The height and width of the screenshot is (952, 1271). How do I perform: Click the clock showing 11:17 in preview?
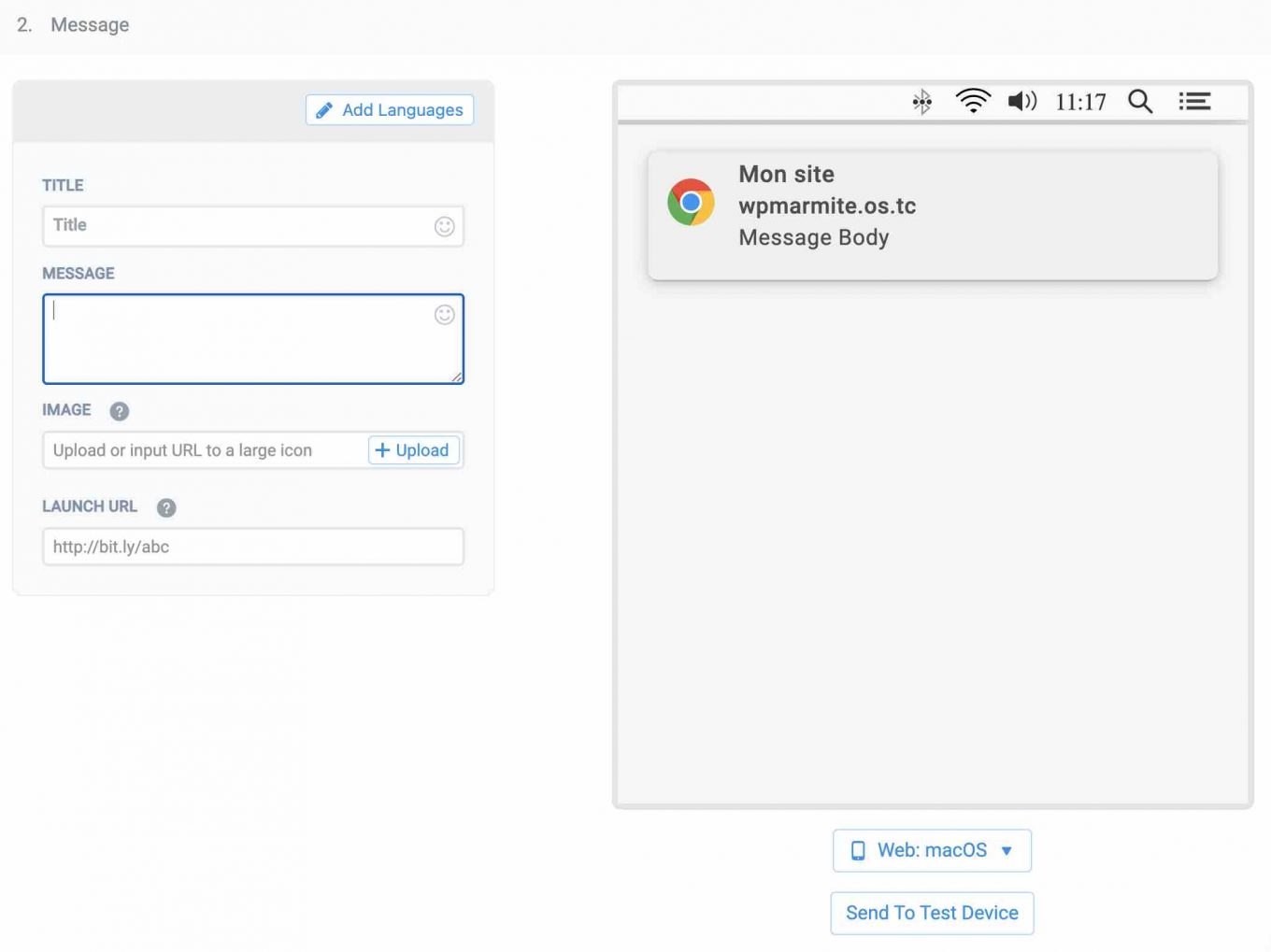tap(1080, 102)
